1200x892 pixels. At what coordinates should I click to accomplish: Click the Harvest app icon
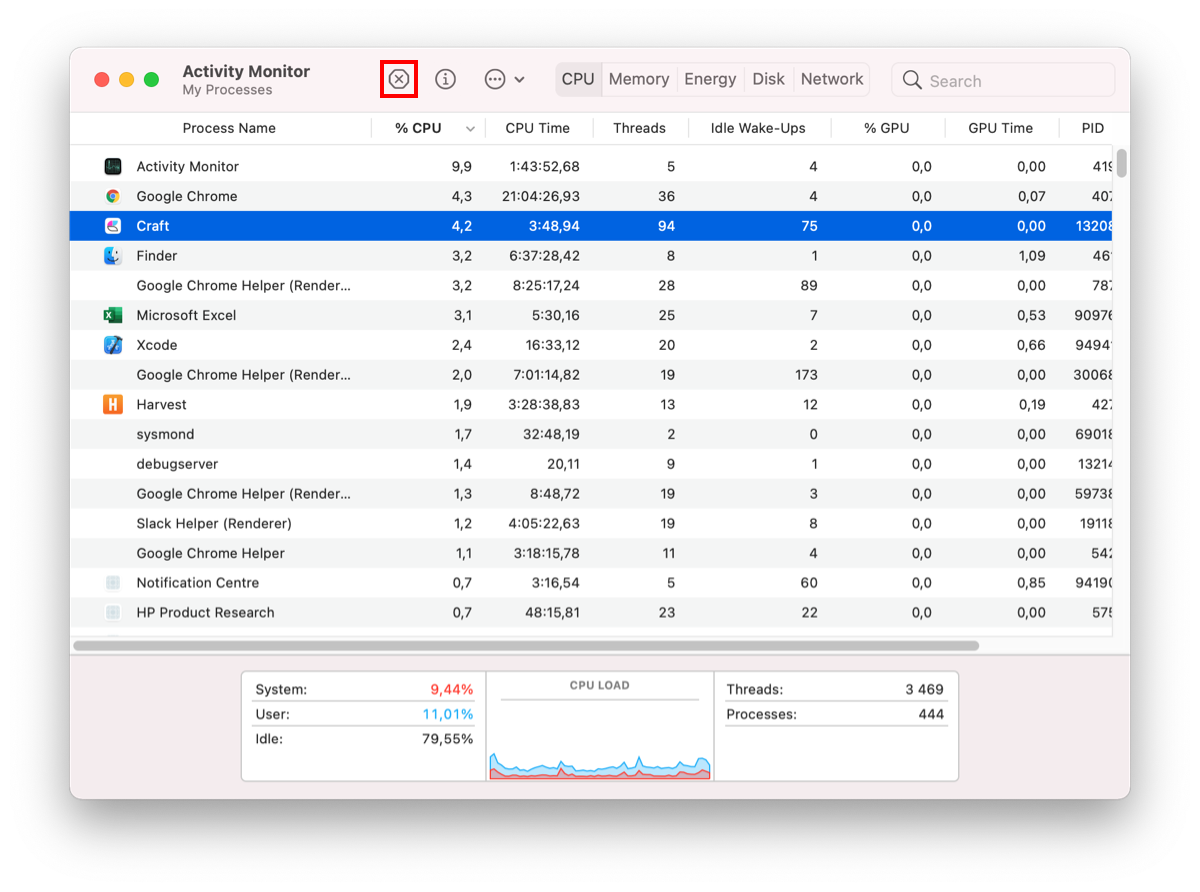112,404
